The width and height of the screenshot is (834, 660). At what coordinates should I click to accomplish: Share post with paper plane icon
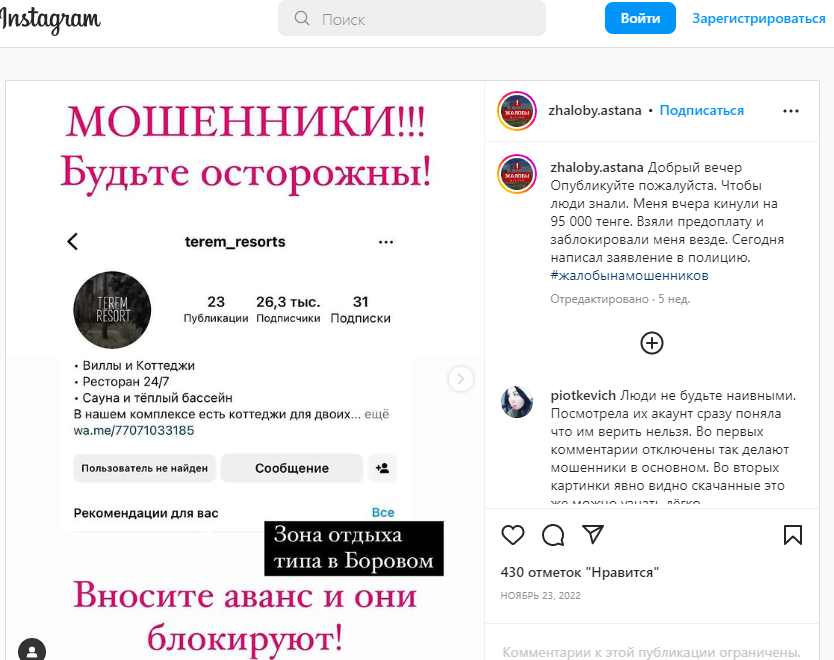coord(593,534)
